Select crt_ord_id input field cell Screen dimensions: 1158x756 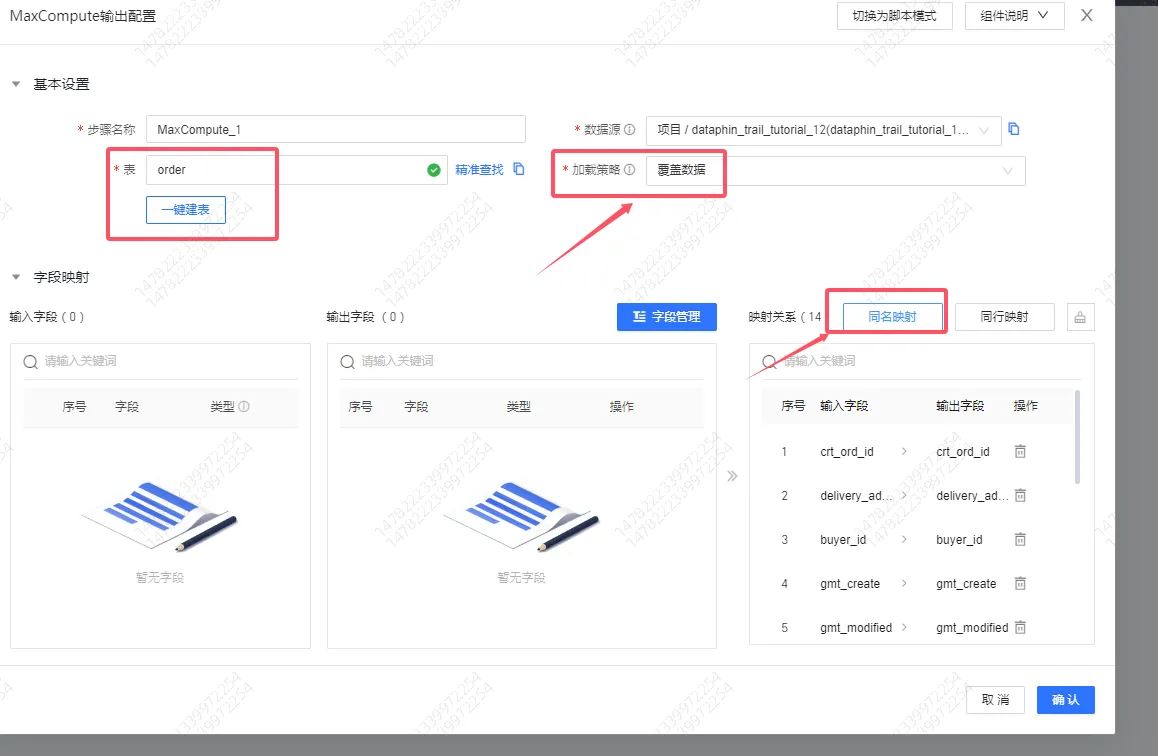(846, 452)
